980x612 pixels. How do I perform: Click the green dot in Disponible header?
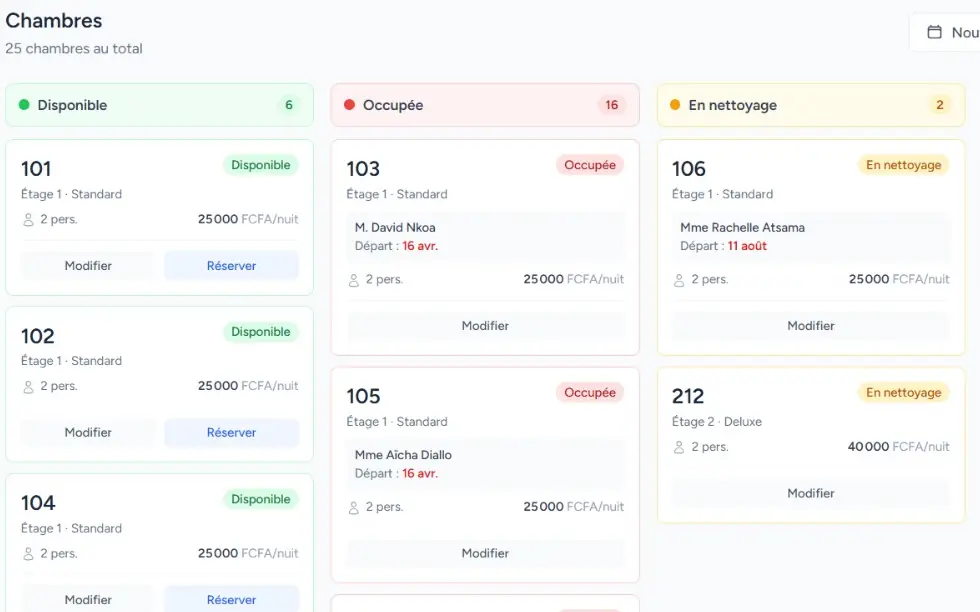point(24,104)
